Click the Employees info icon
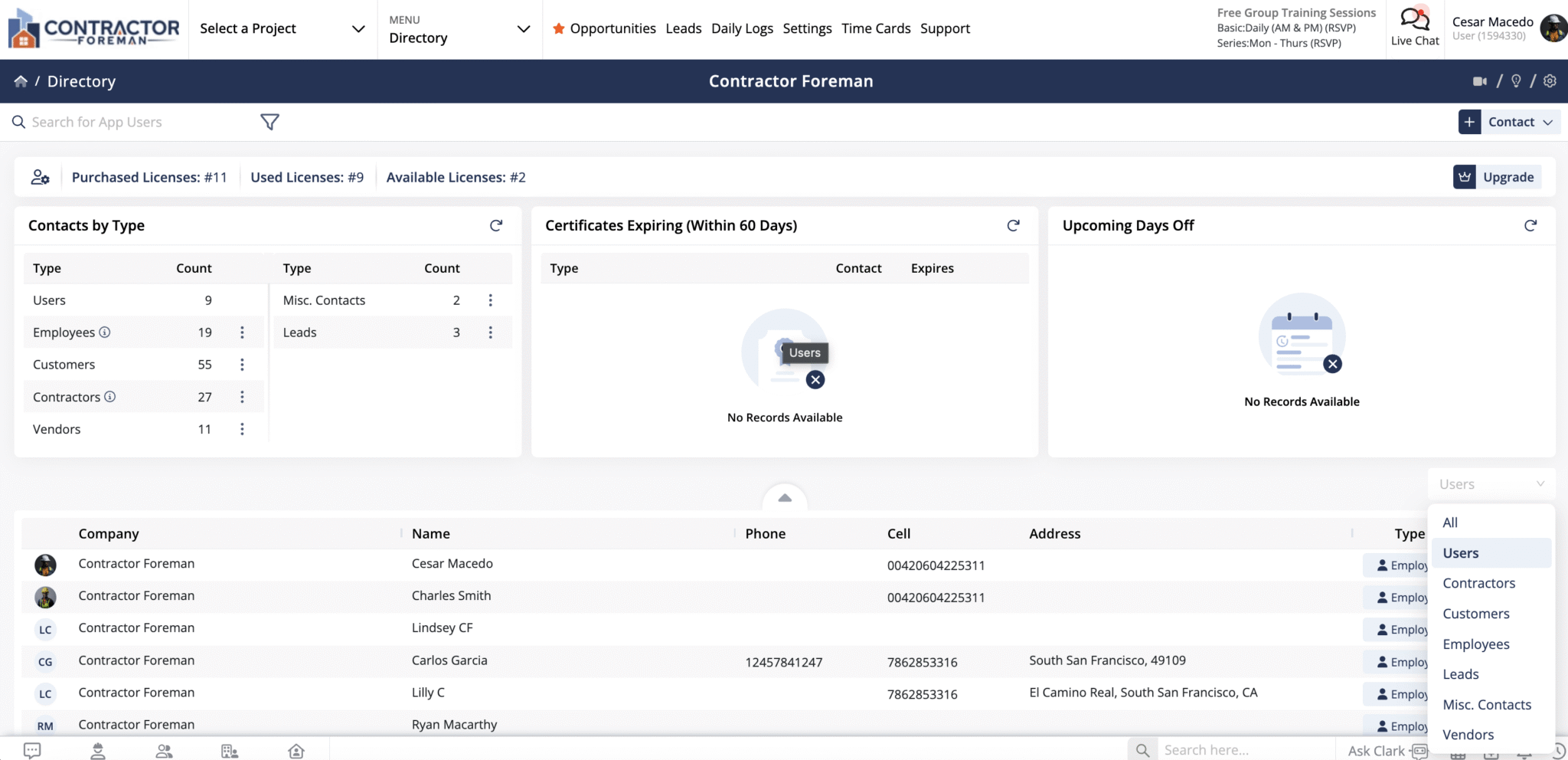 [x=105, y=332]
